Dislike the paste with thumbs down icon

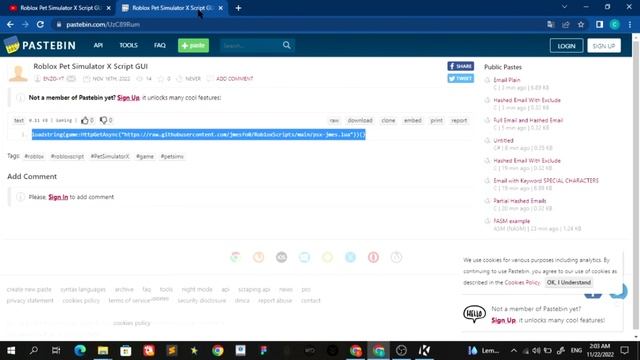(x=103, y=120)
